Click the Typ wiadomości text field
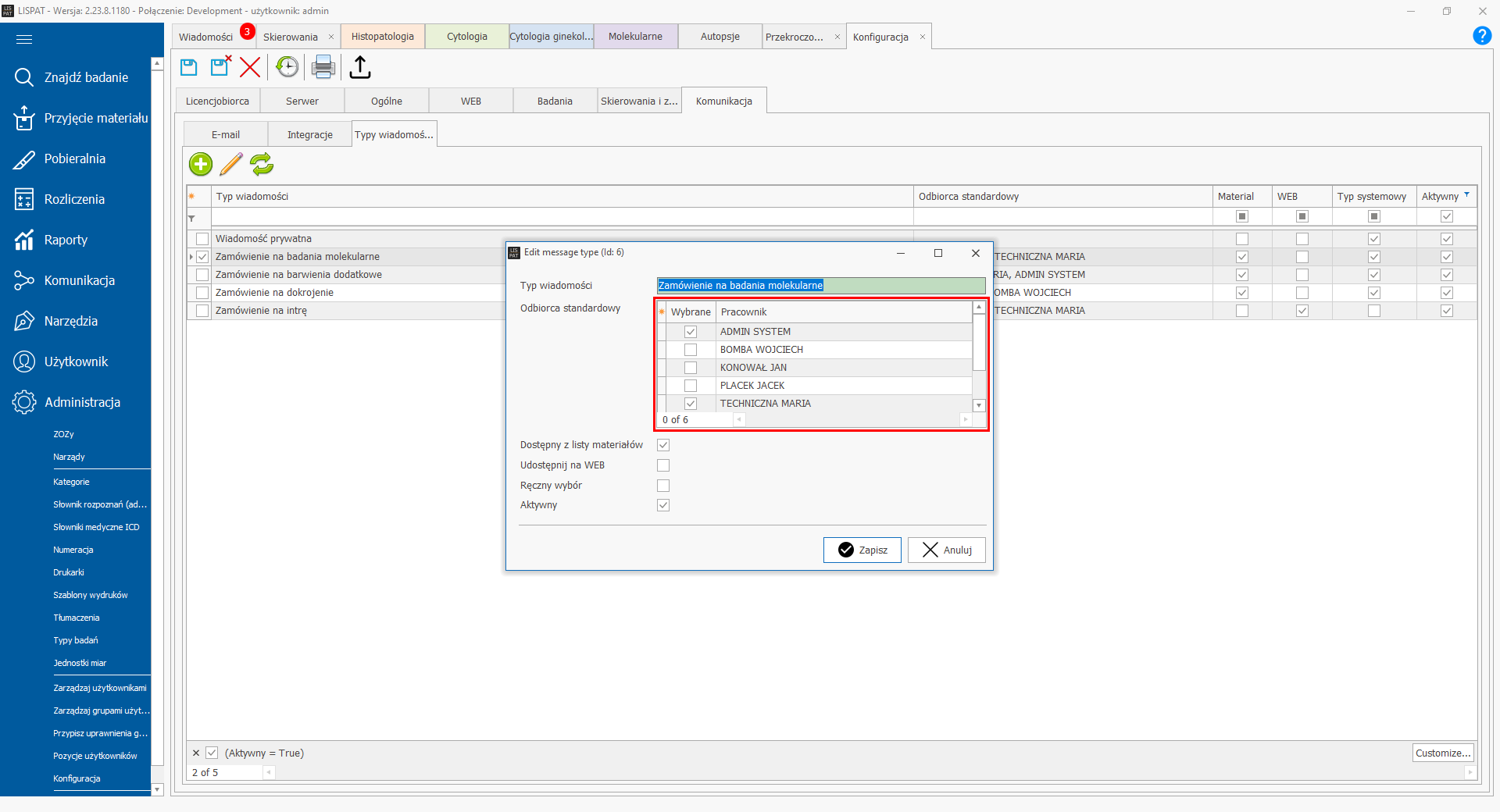Screen dimensions: 1500x812 [x=820, y=286]
